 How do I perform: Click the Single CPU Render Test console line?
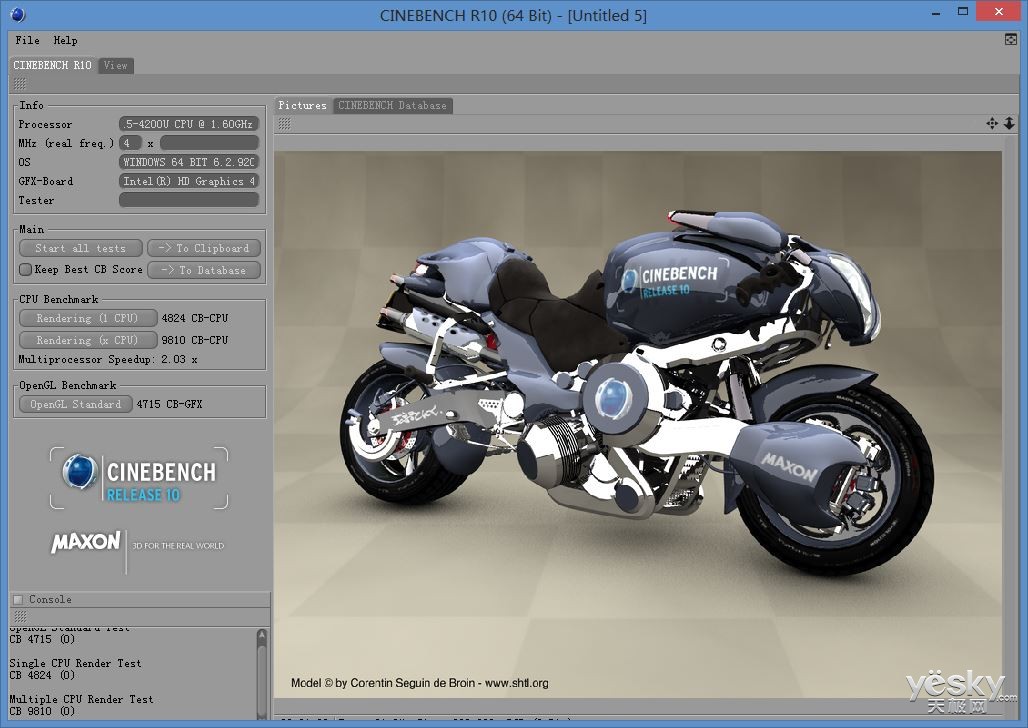point(75,663)
